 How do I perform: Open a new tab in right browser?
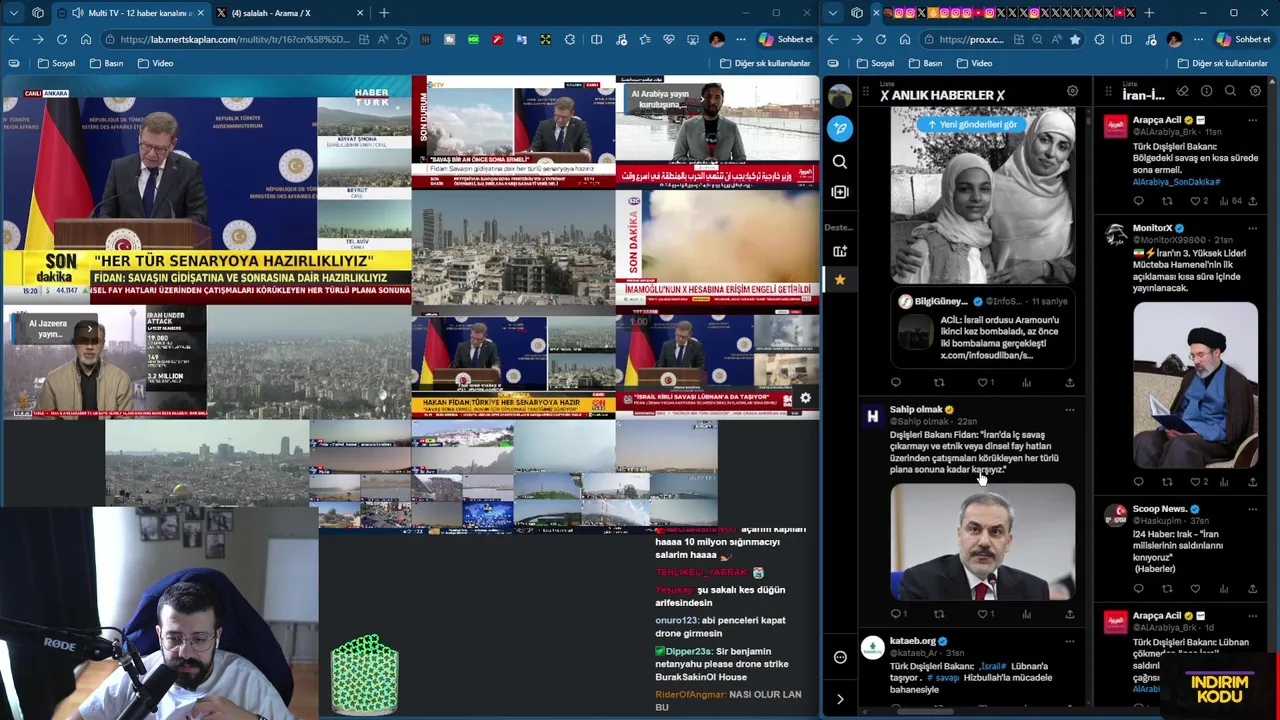click(1149, 13)
